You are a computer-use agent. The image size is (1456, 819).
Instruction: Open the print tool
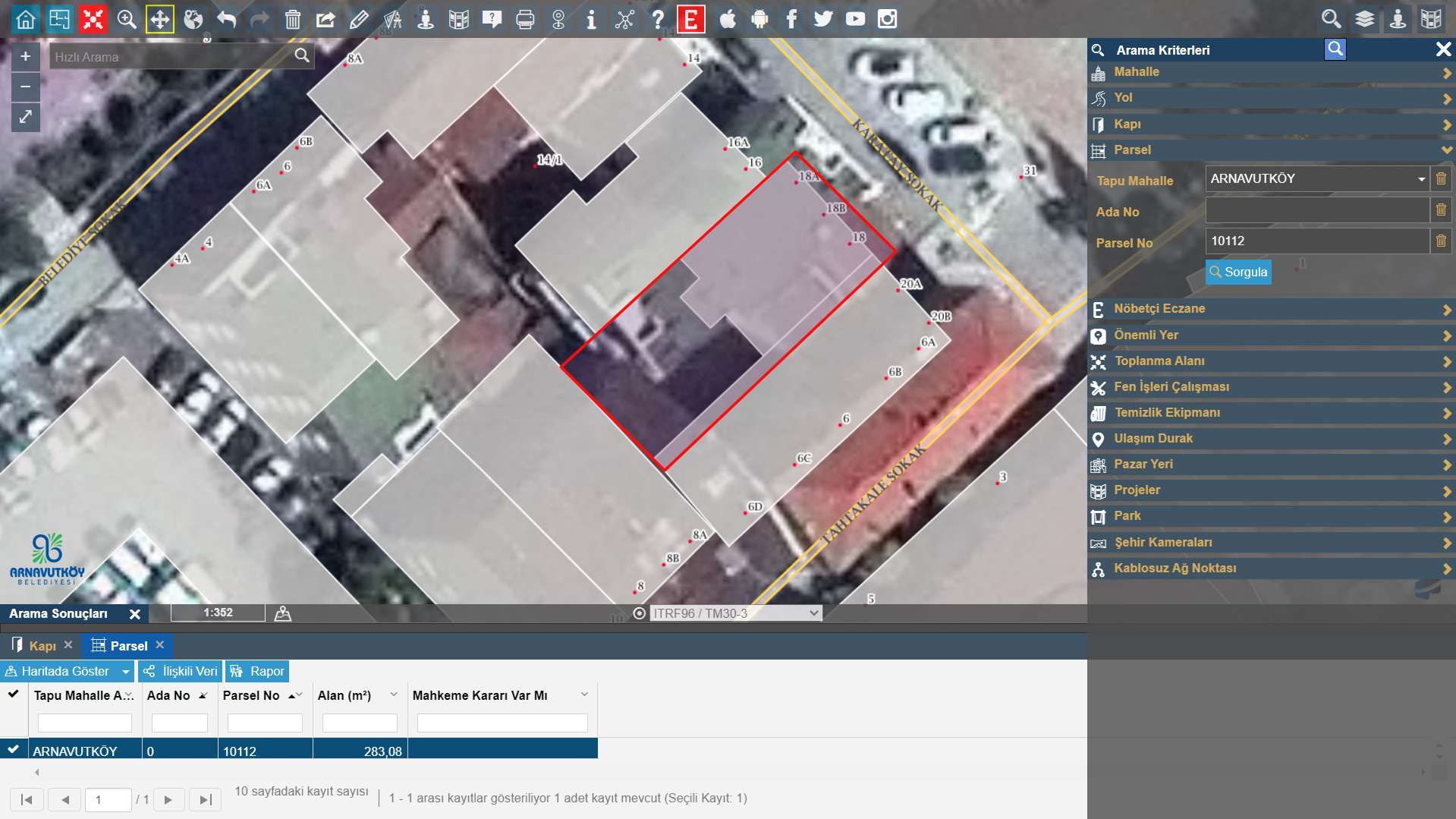pyautogui.click(x=524, y=19)
